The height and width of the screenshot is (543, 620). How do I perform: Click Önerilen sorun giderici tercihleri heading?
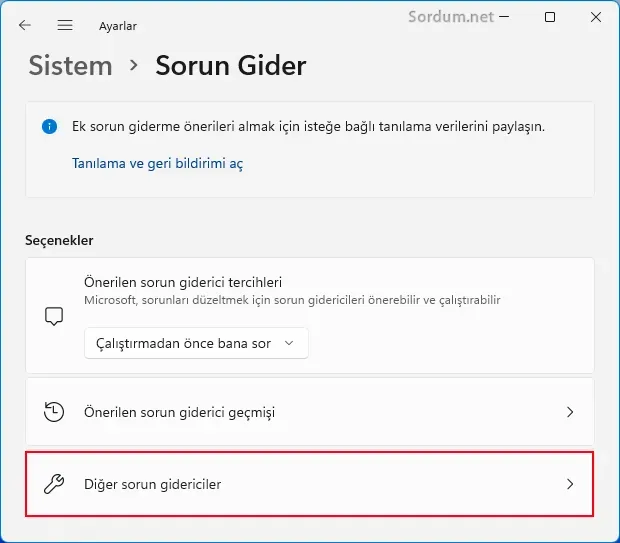tap(183, 282)
